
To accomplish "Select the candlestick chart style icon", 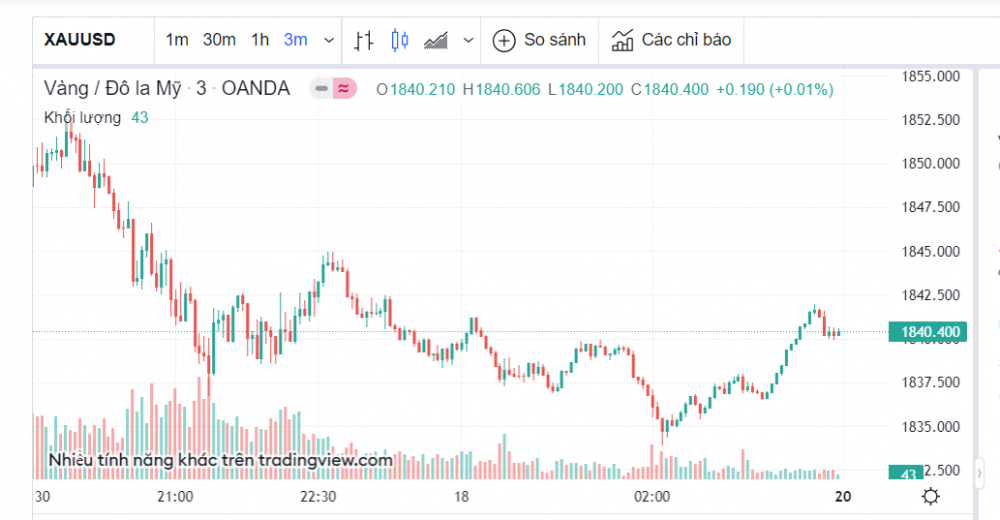I will [x=400, y=40].
